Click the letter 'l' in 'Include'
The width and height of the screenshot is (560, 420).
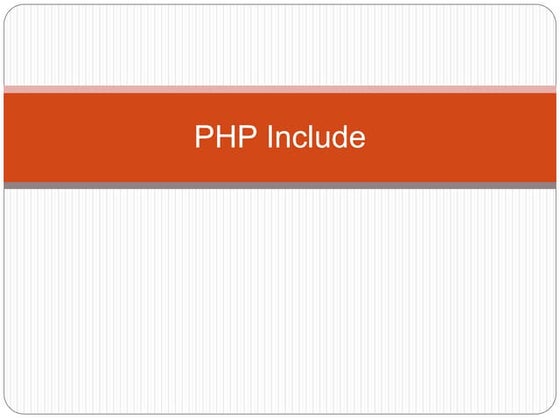point(311,136)
